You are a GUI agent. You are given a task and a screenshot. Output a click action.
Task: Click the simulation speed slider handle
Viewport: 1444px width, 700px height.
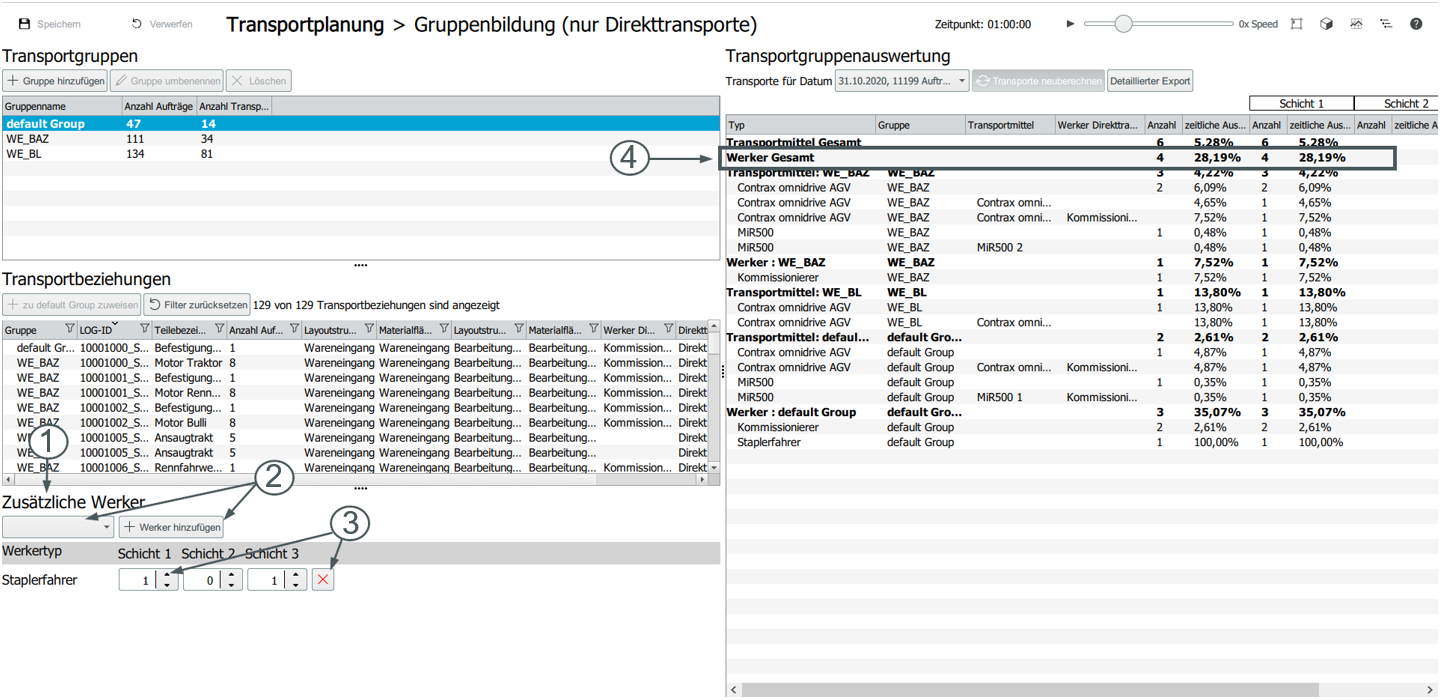pos(1123,24)
